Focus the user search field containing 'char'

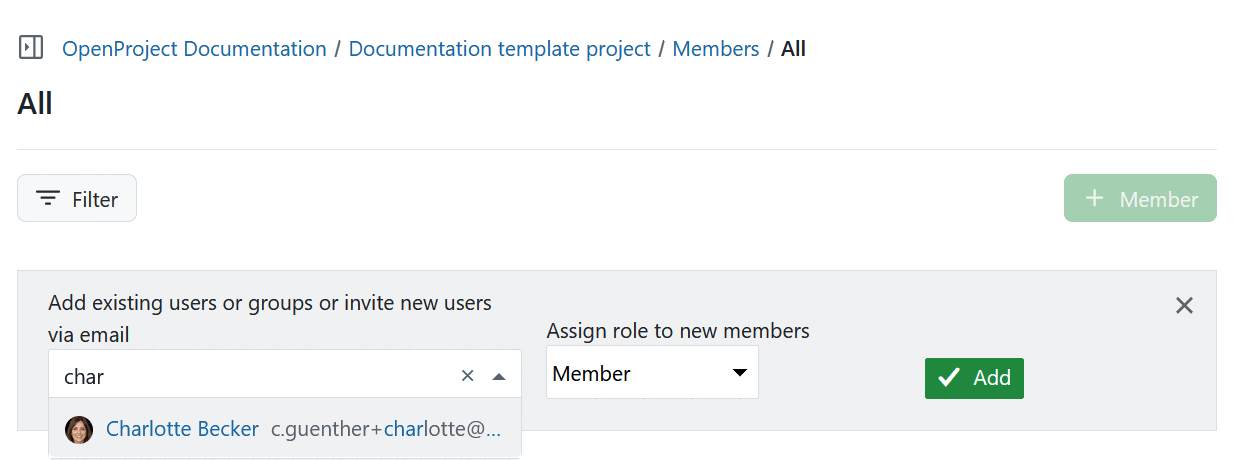point(250,376)
